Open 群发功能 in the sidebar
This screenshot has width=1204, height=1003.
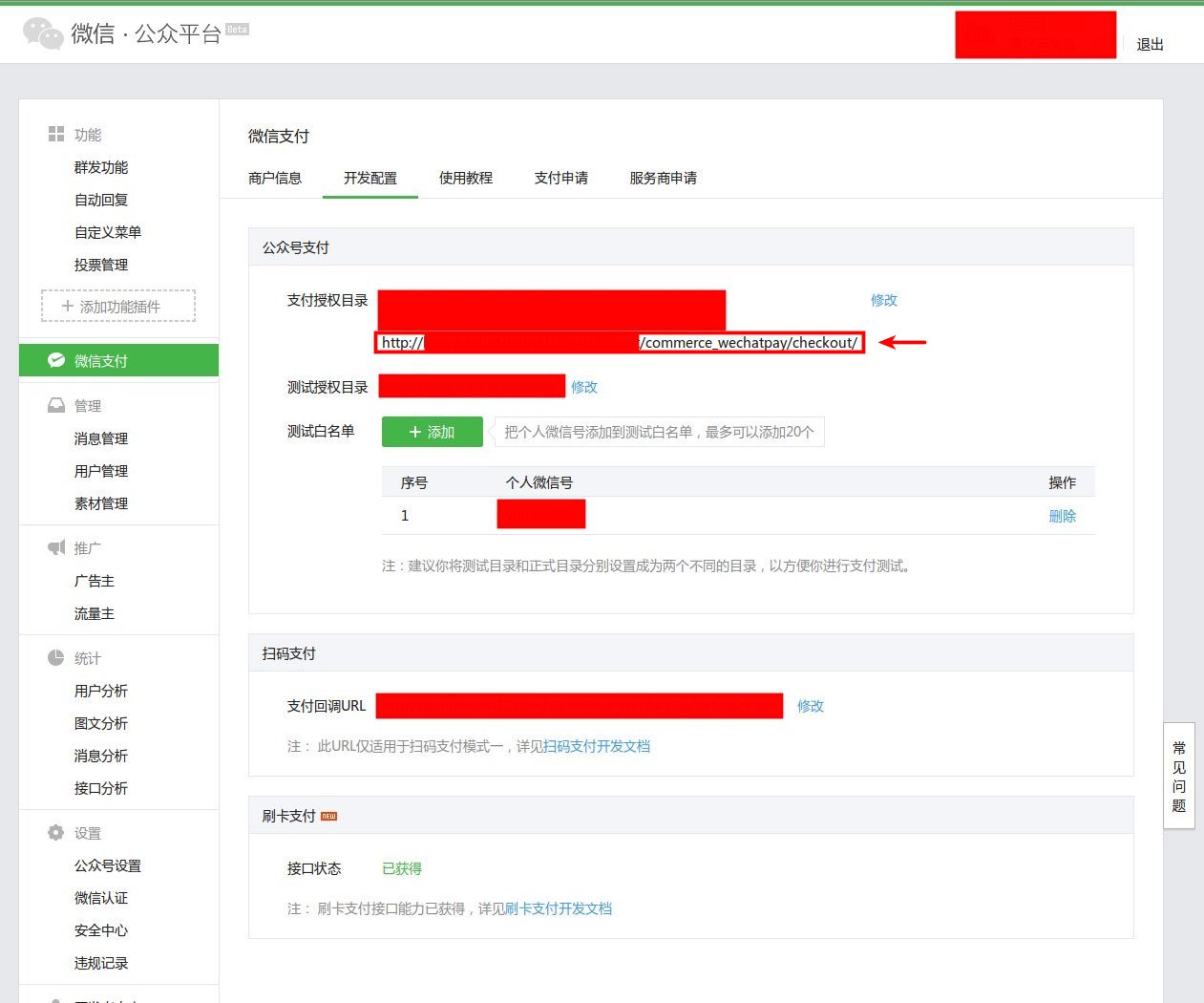(101, 167)
